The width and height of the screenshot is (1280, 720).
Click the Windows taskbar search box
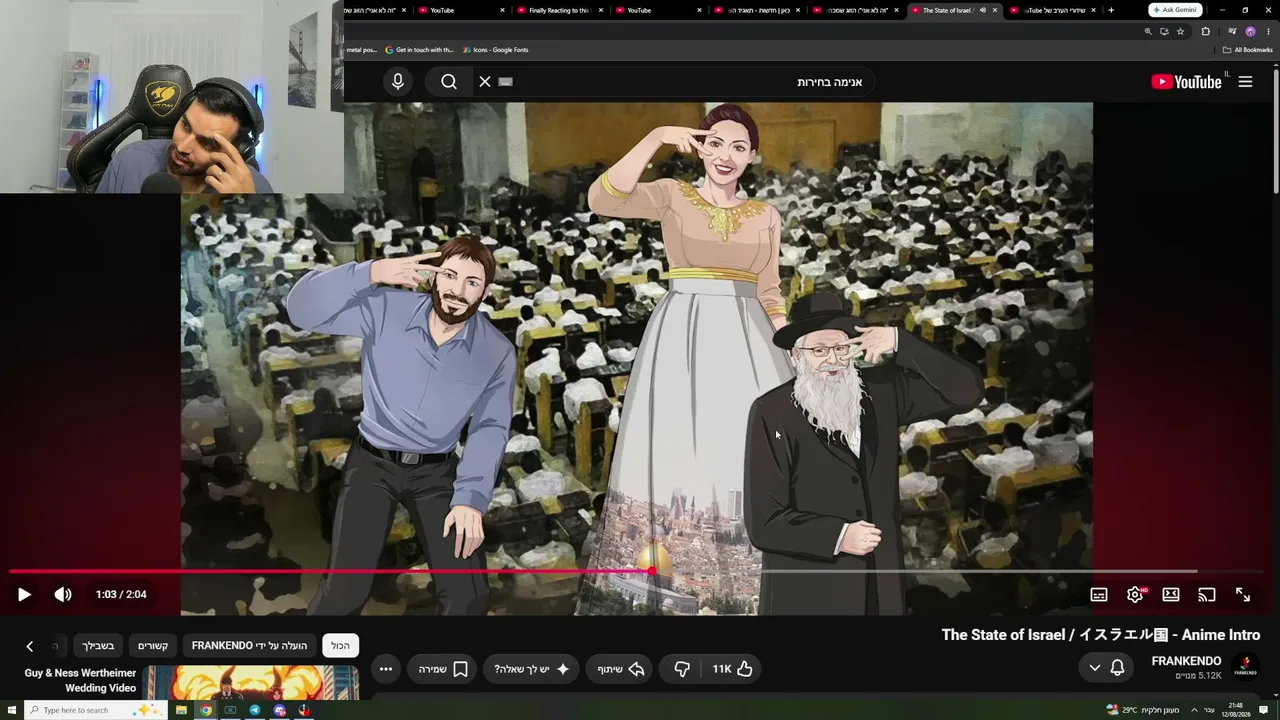click(96, 710)
